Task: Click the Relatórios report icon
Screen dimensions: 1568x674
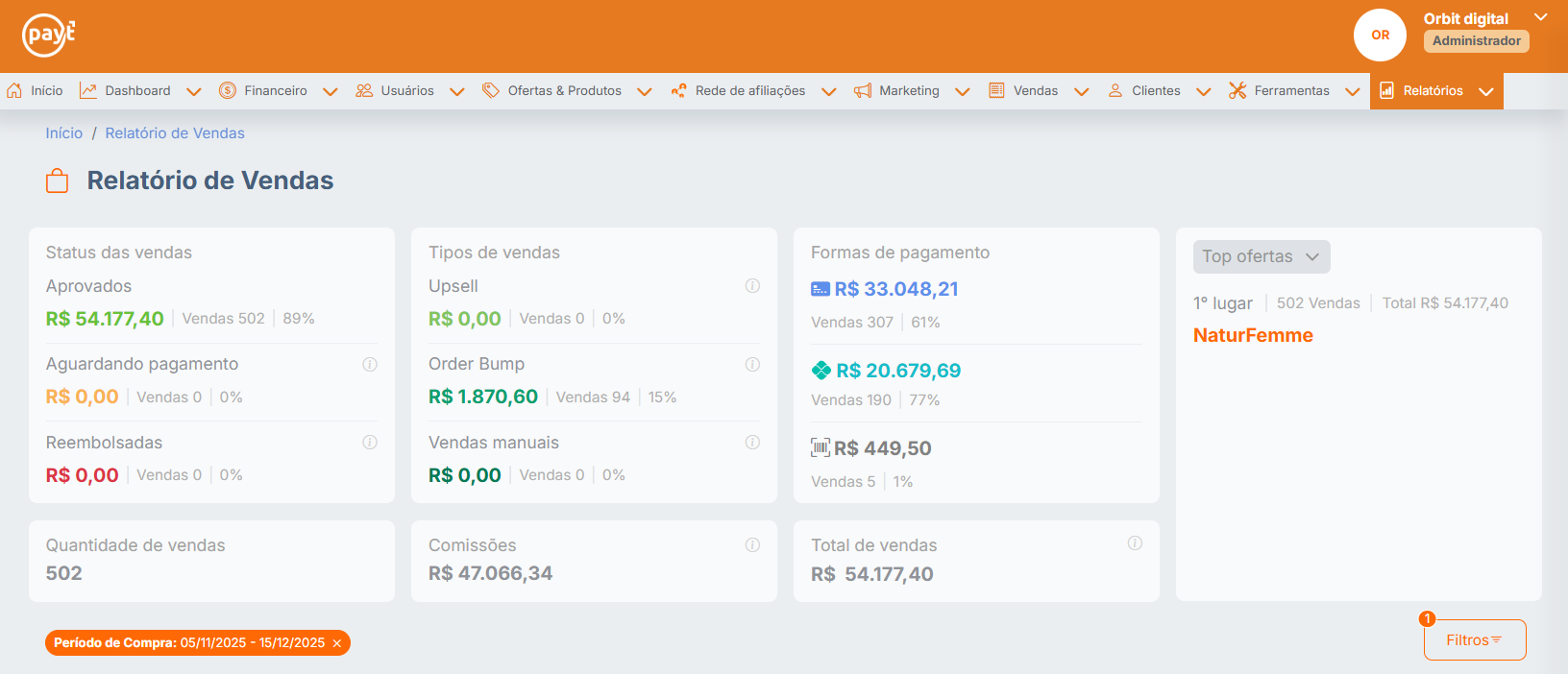Action: click(1386, 90)
